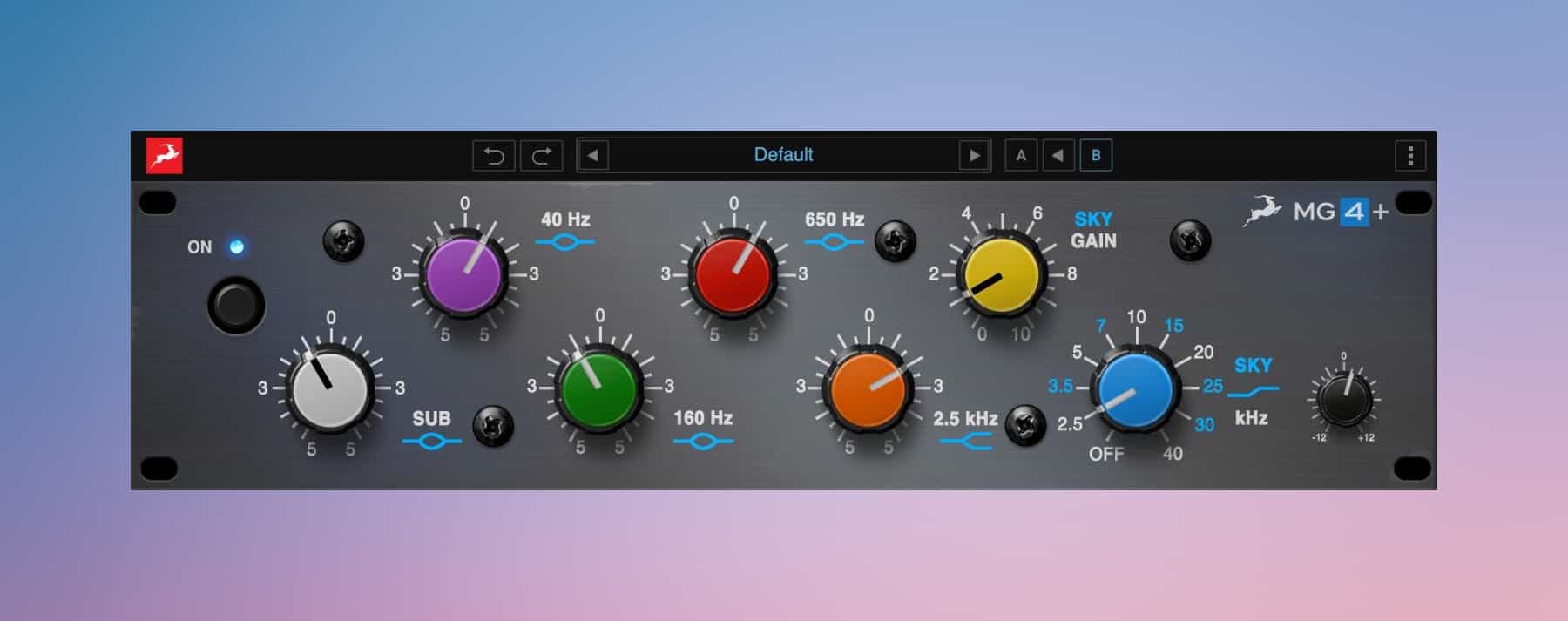This screenshot has width=1568, height=621.
Task: Click the SUB band bell icon
Action: [431, 442]
